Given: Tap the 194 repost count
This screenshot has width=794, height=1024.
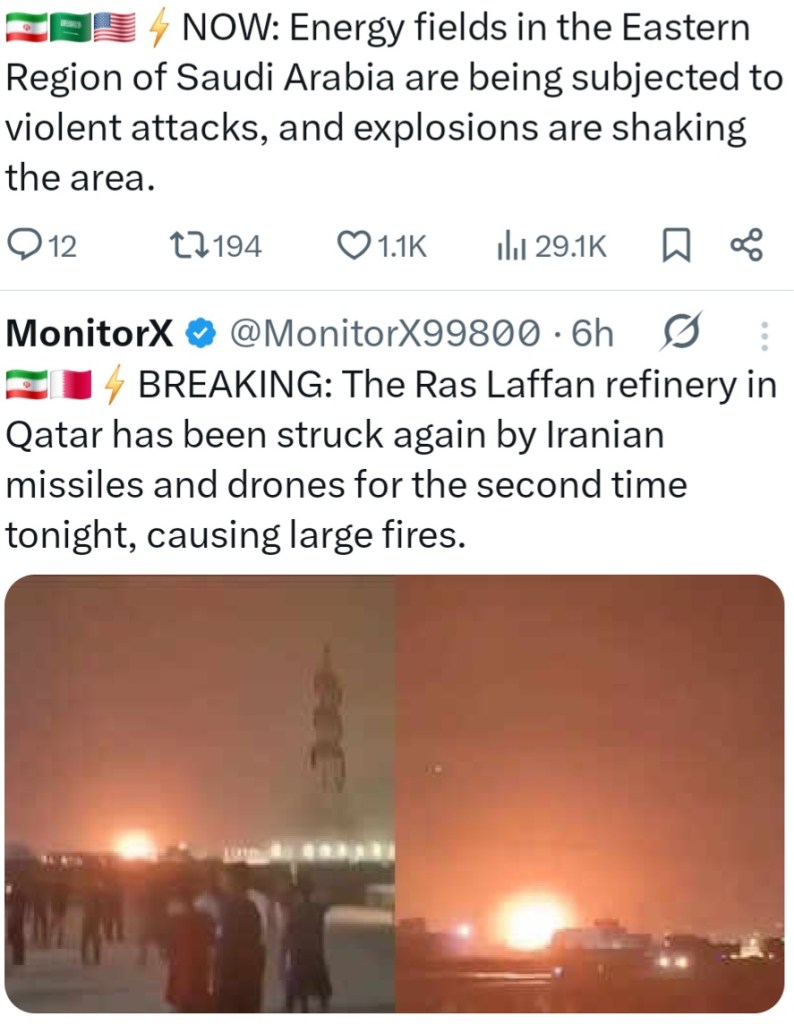Looking at the screenshot, I should (238, 246).
